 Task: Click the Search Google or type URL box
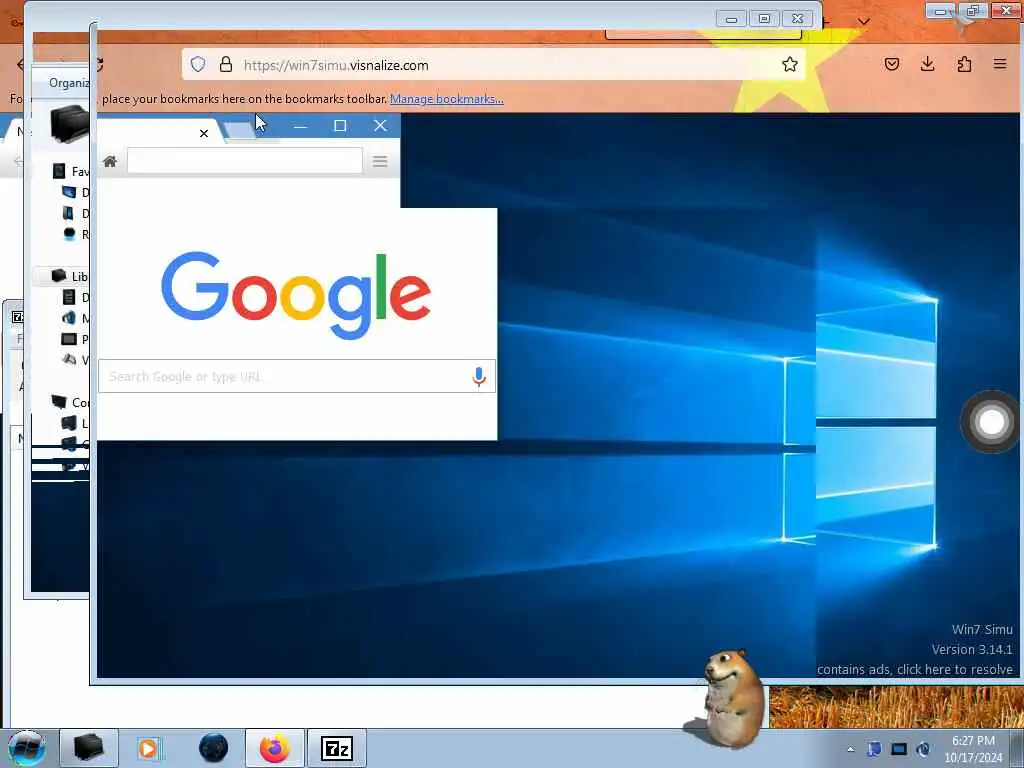297,376
